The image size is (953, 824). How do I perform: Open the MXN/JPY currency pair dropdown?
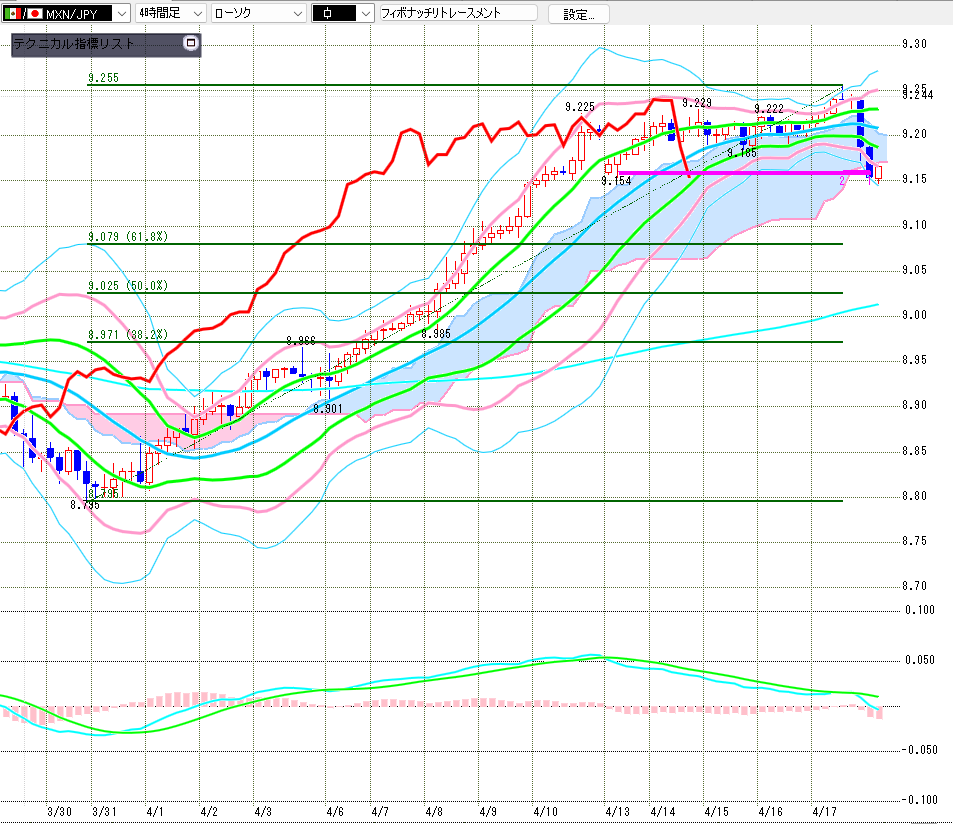click(x=121, y=13)
